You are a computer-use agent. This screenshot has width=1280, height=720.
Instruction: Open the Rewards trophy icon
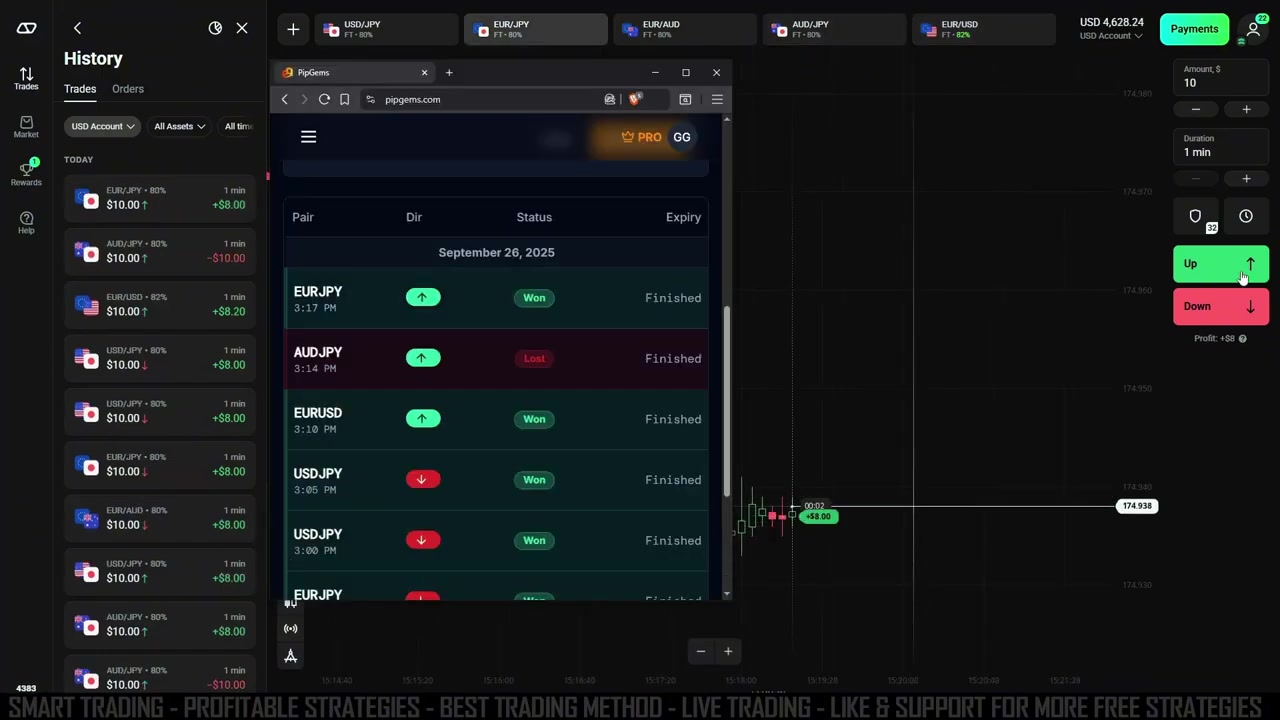pos(26,174)
